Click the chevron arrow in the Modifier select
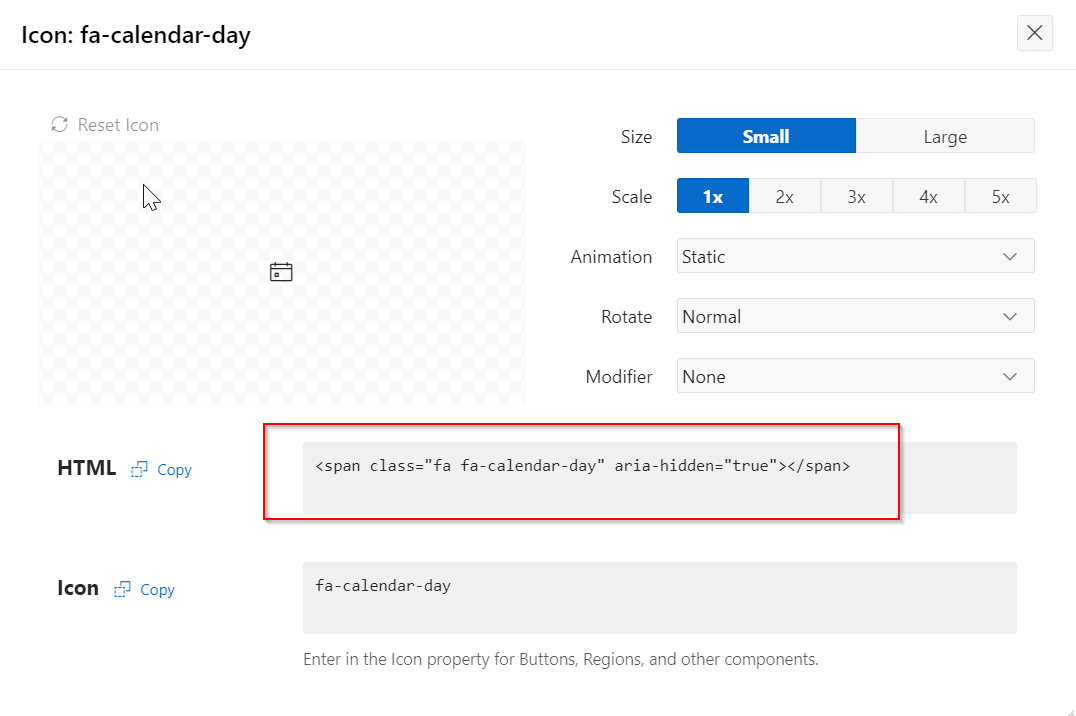This screenshot has height=716, width=1076. [x=1009, y=376]
